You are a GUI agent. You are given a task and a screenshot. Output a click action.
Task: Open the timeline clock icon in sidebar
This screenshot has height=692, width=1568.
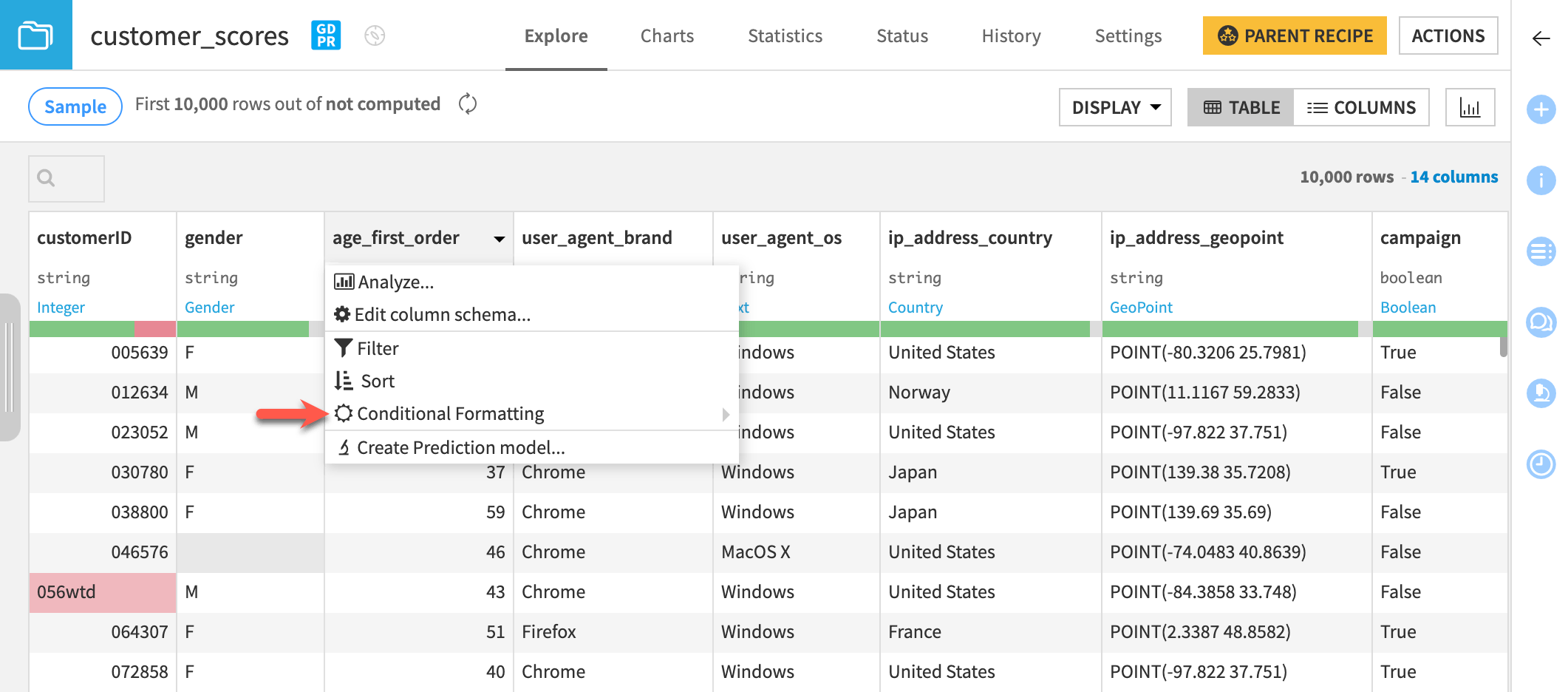[1541, 464]
